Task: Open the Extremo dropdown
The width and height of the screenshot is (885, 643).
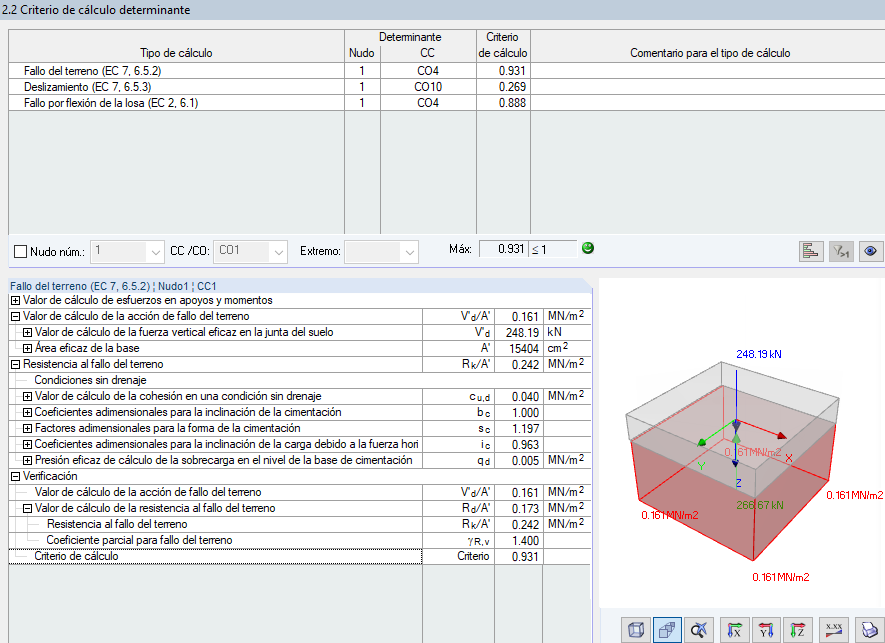Action: 410,252
